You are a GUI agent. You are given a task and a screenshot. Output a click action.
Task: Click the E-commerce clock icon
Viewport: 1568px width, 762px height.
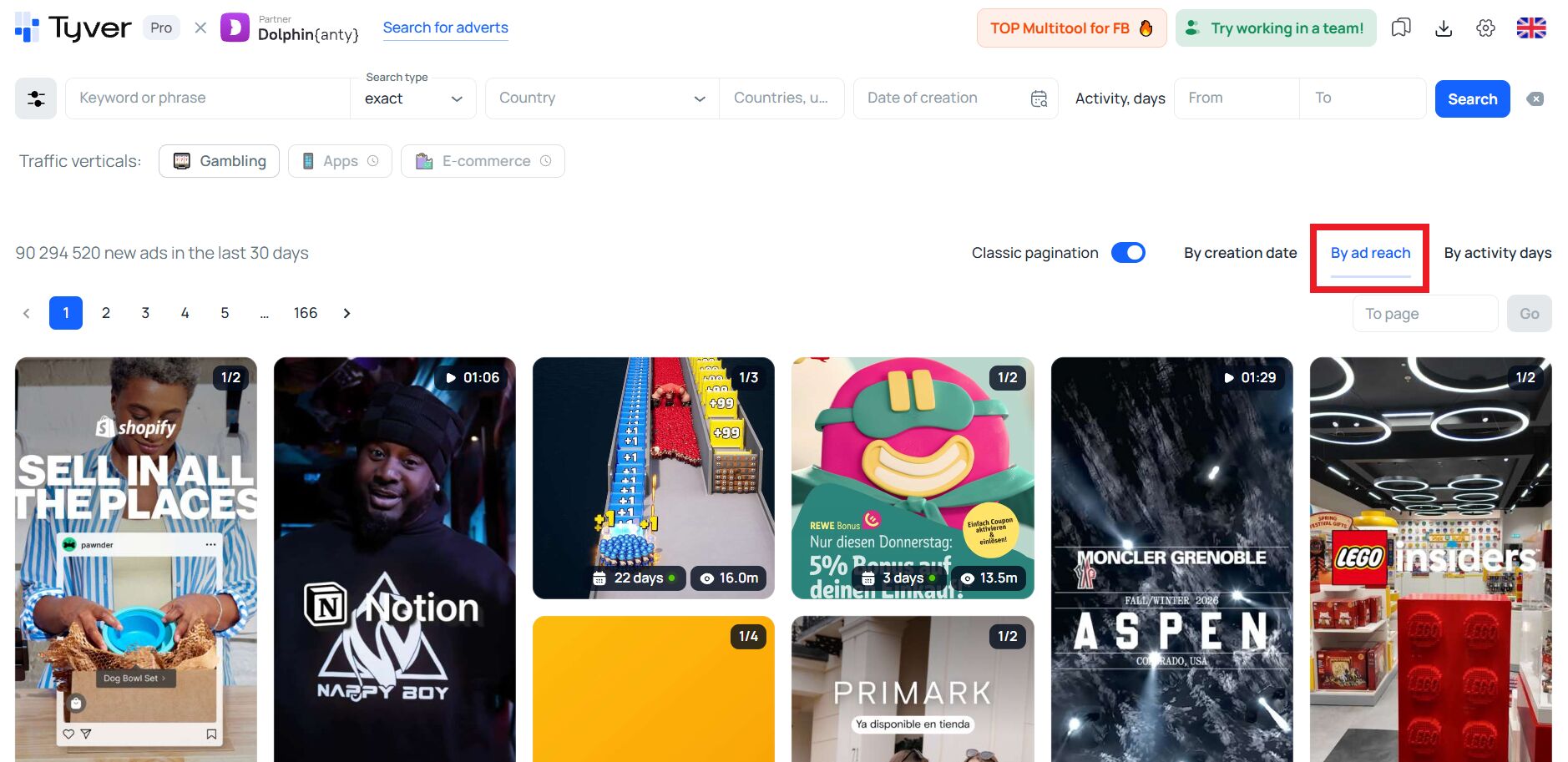click(x=546, y=161)
